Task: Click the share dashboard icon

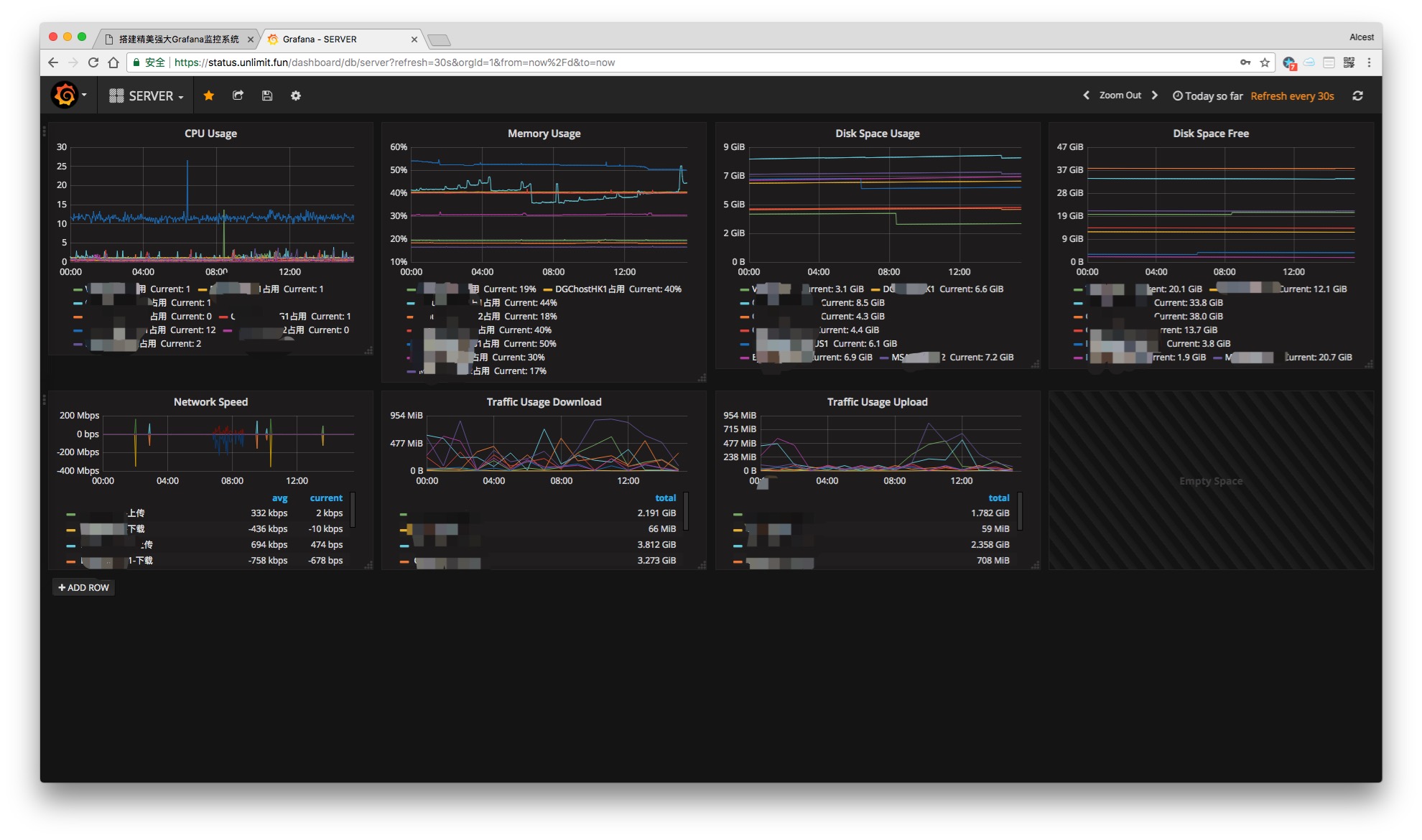Action: [238, 95]
